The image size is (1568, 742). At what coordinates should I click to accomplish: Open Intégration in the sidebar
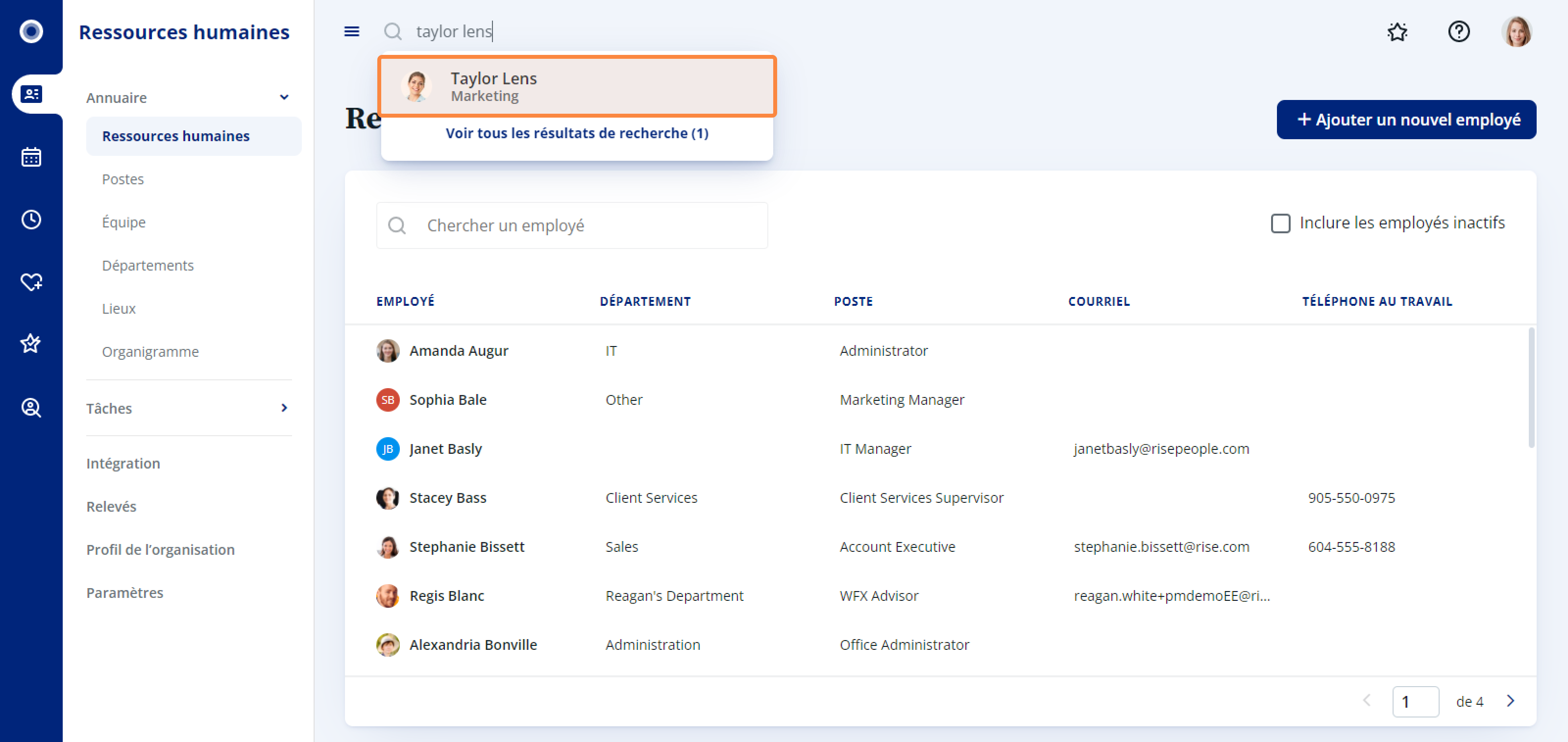click(x=123, y=463)
